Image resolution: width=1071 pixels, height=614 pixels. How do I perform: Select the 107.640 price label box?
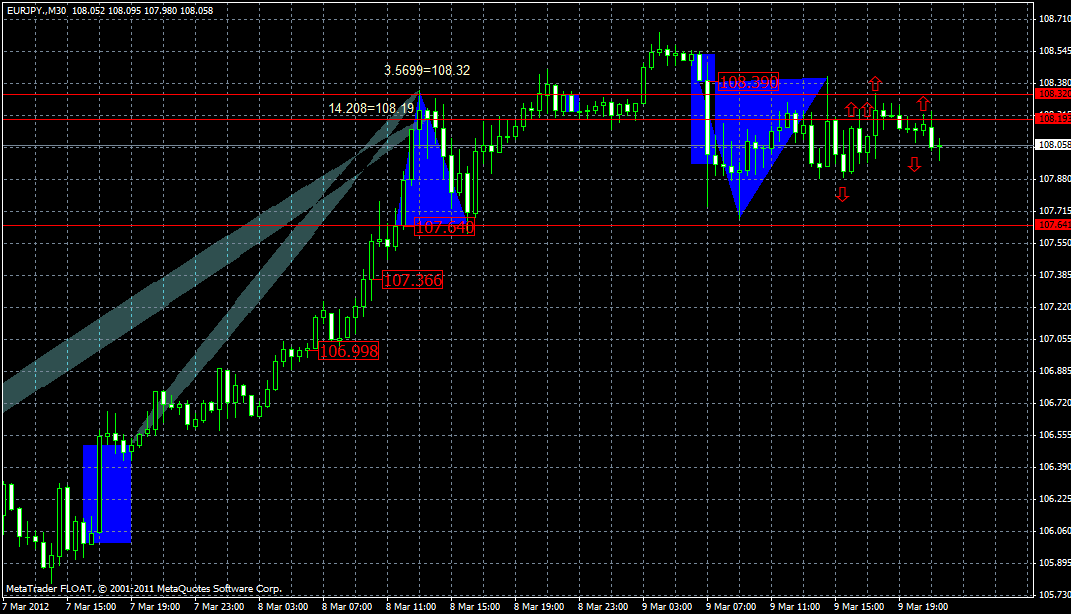[x=443, y=227]
